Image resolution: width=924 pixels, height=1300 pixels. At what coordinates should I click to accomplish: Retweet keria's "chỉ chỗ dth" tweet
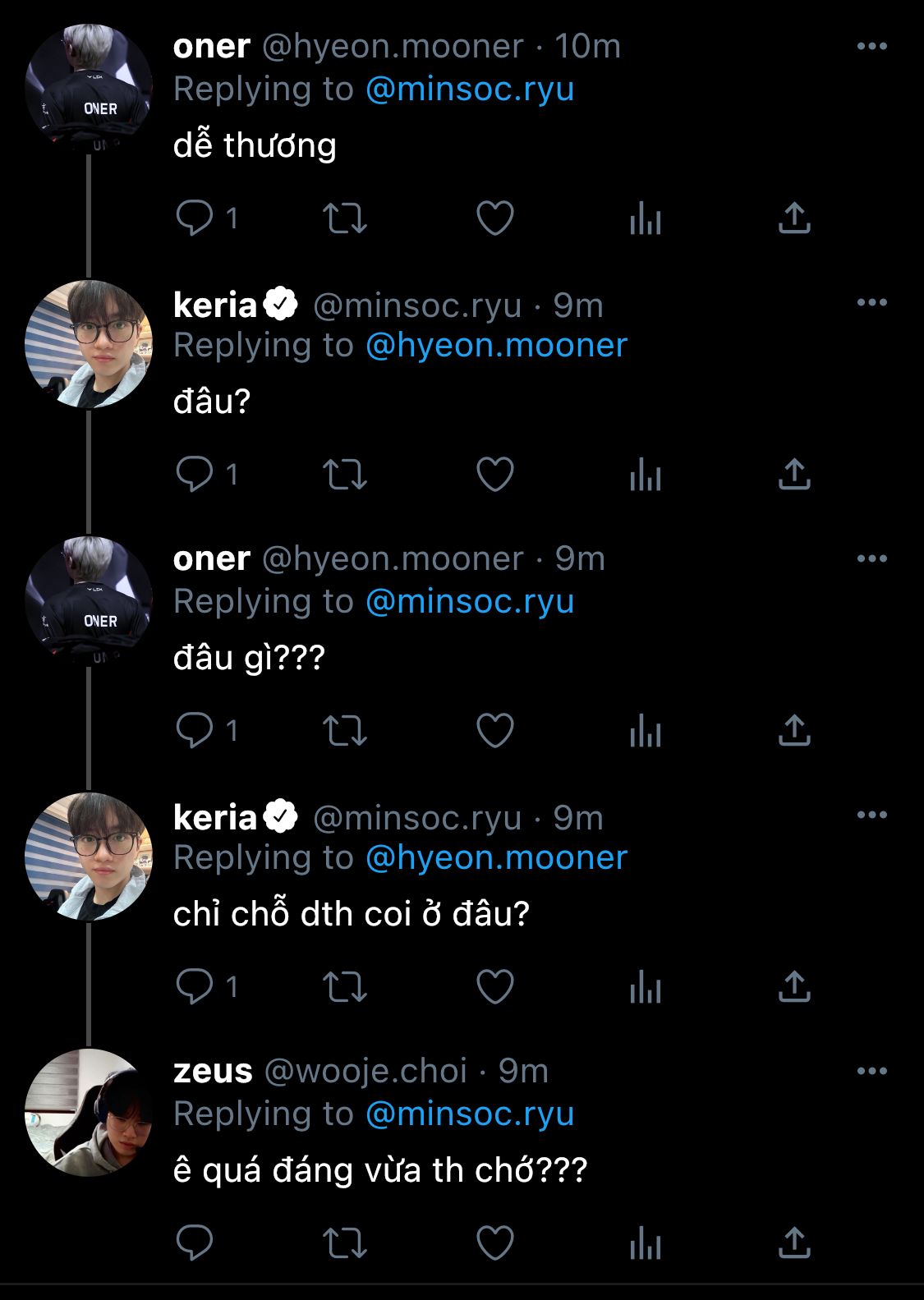[344, 987]
